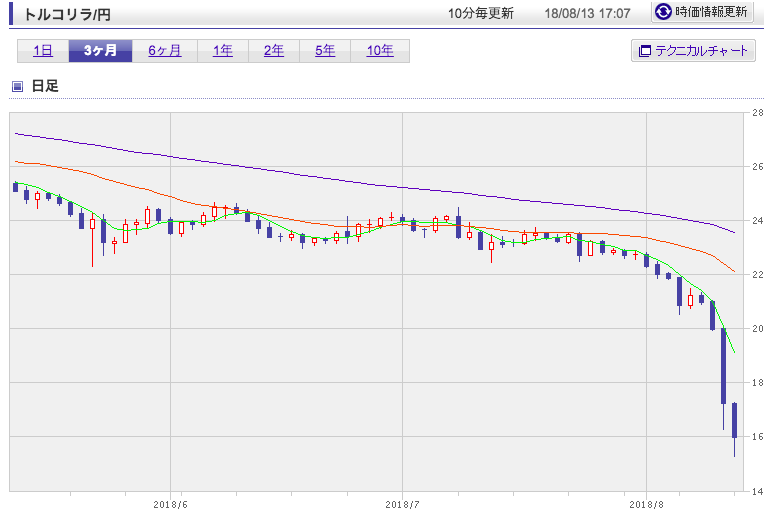Click the square icon beside 日足
769x512 pixels.
coord(17,87)
